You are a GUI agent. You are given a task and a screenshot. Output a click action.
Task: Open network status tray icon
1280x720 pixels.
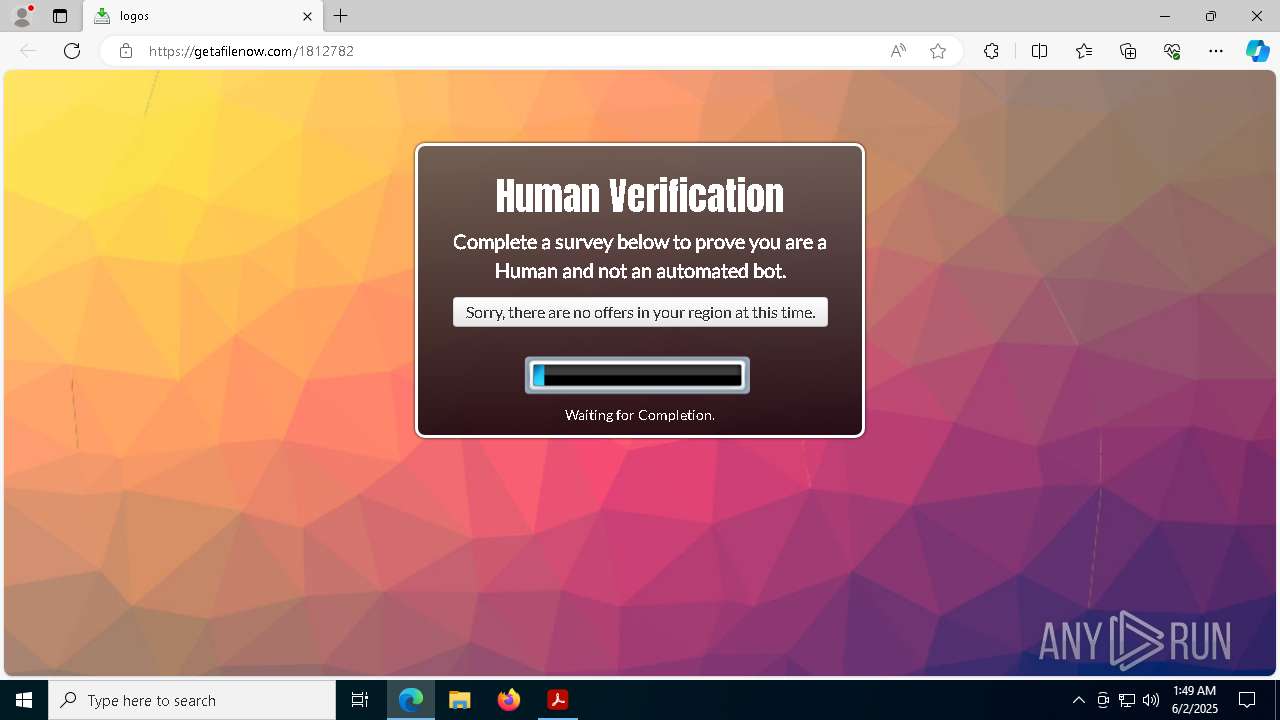pyautogui.click(x=1127, y=700)
